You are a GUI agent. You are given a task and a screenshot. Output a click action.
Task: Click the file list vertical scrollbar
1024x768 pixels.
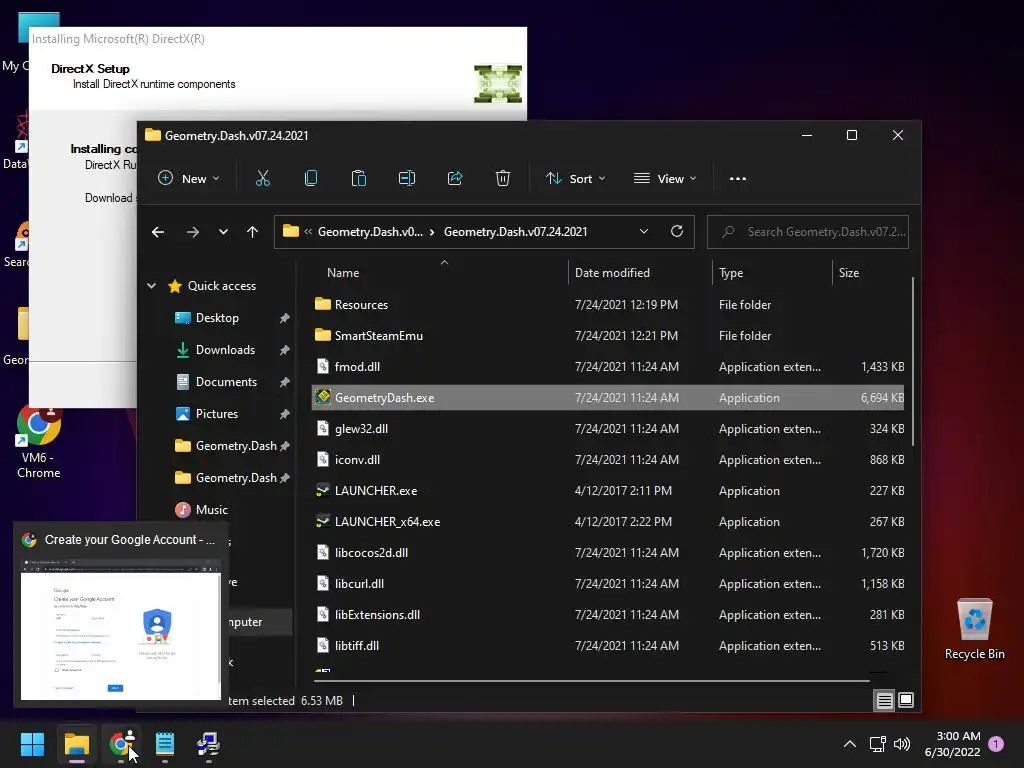(912, 362)
